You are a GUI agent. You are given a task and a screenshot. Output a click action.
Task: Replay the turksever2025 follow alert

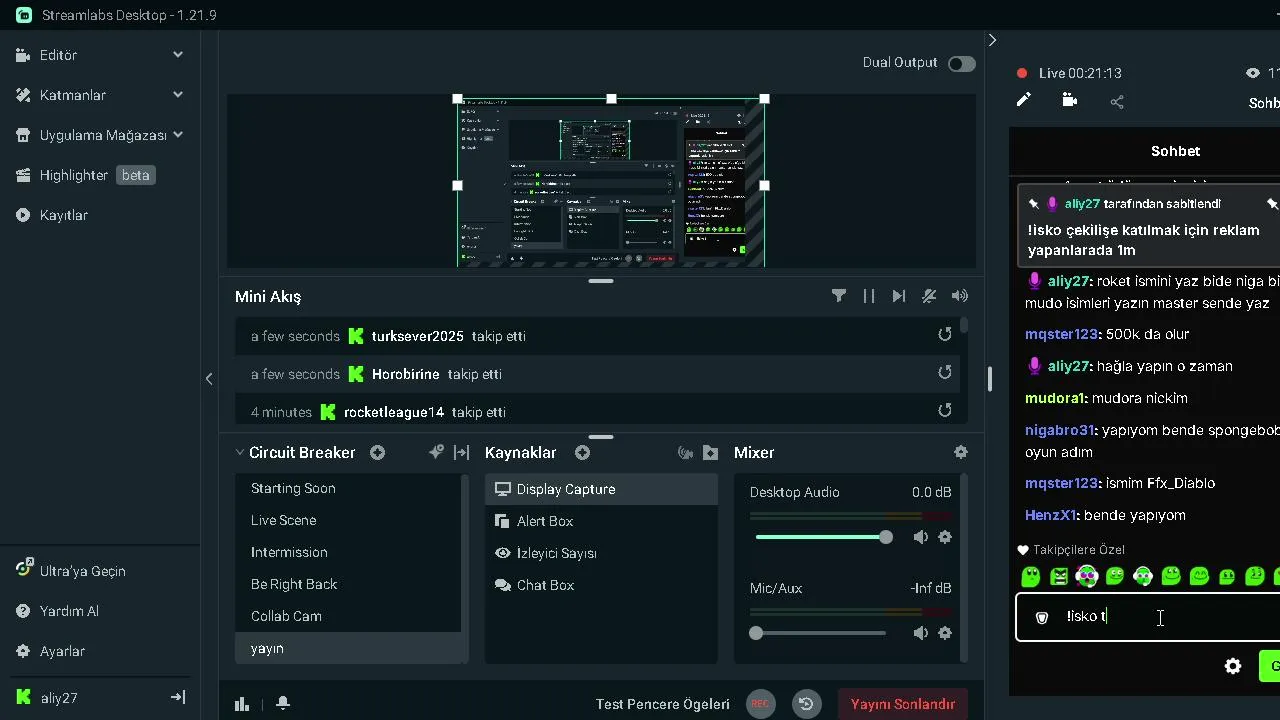click(944, 335)
